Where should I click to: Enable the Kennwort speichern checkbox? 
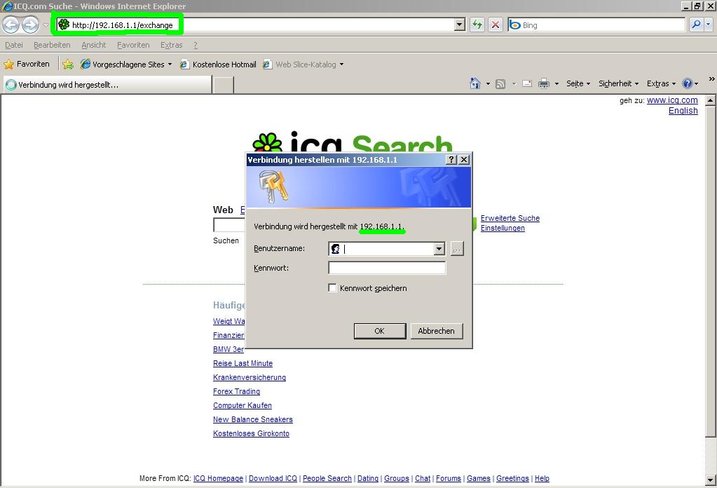(333, 288)
